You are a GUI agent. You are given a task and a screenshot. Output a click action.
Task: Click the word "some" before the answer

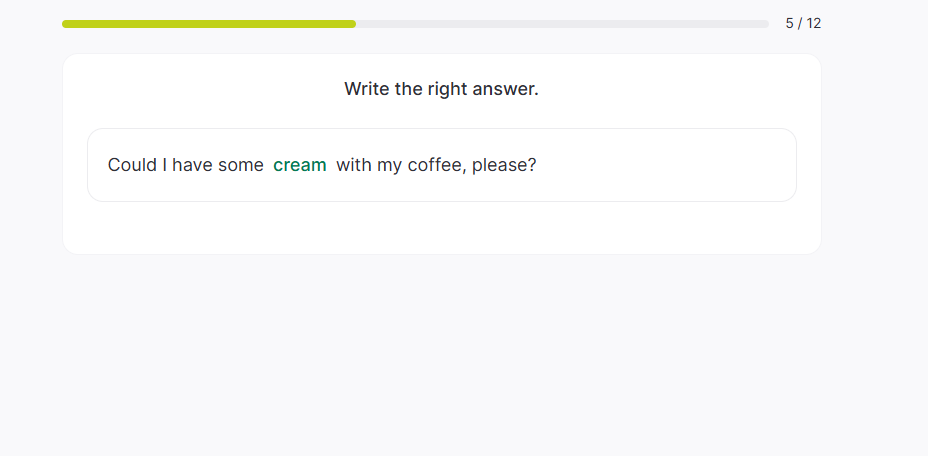pyautogui.click(x=241, y=165)
